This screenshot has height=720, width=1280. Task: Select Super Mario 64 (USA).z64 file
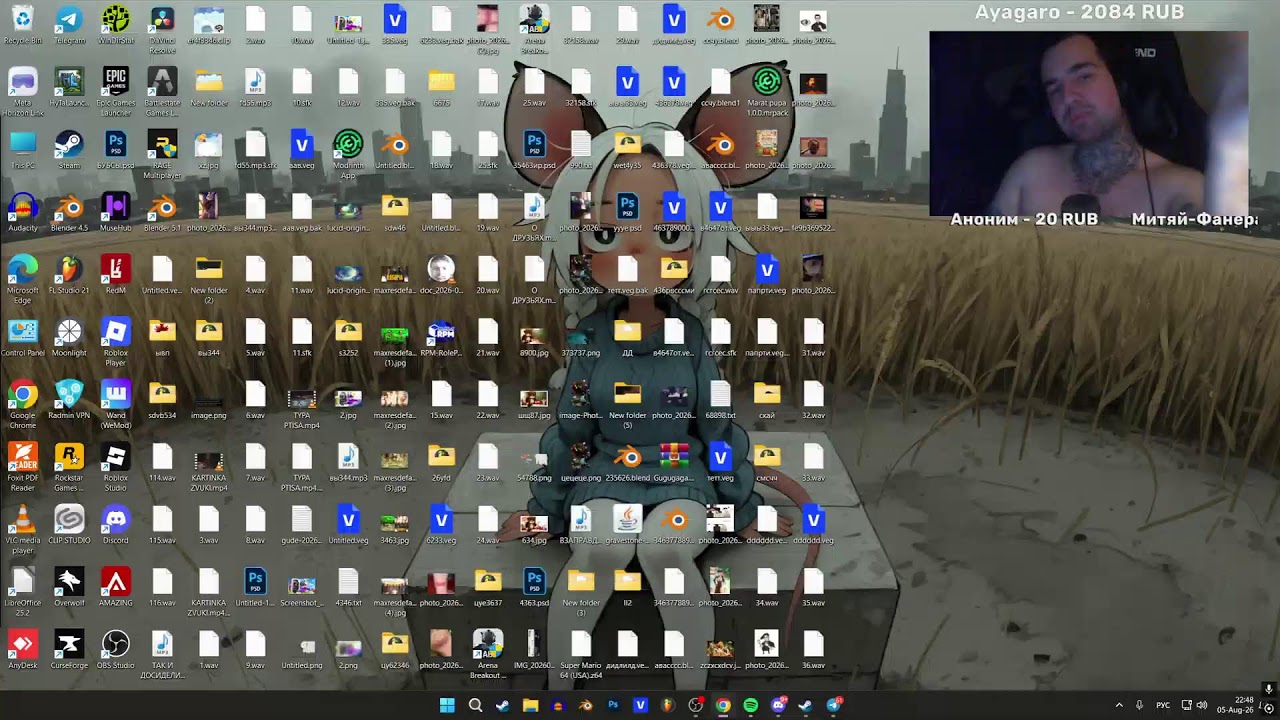click(580, 654)
